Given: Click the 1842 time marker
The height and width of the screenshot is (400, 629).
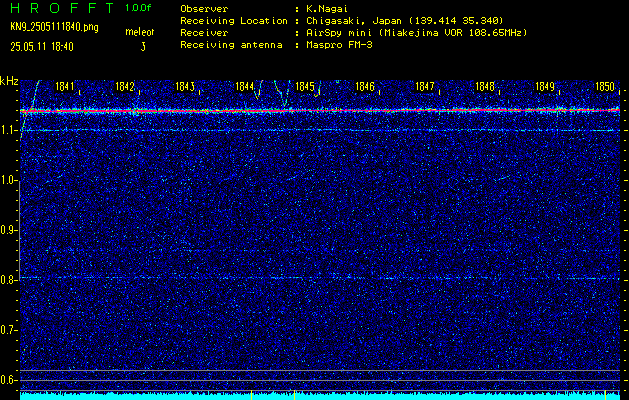Looking at the screenshot, I should 125,86.
